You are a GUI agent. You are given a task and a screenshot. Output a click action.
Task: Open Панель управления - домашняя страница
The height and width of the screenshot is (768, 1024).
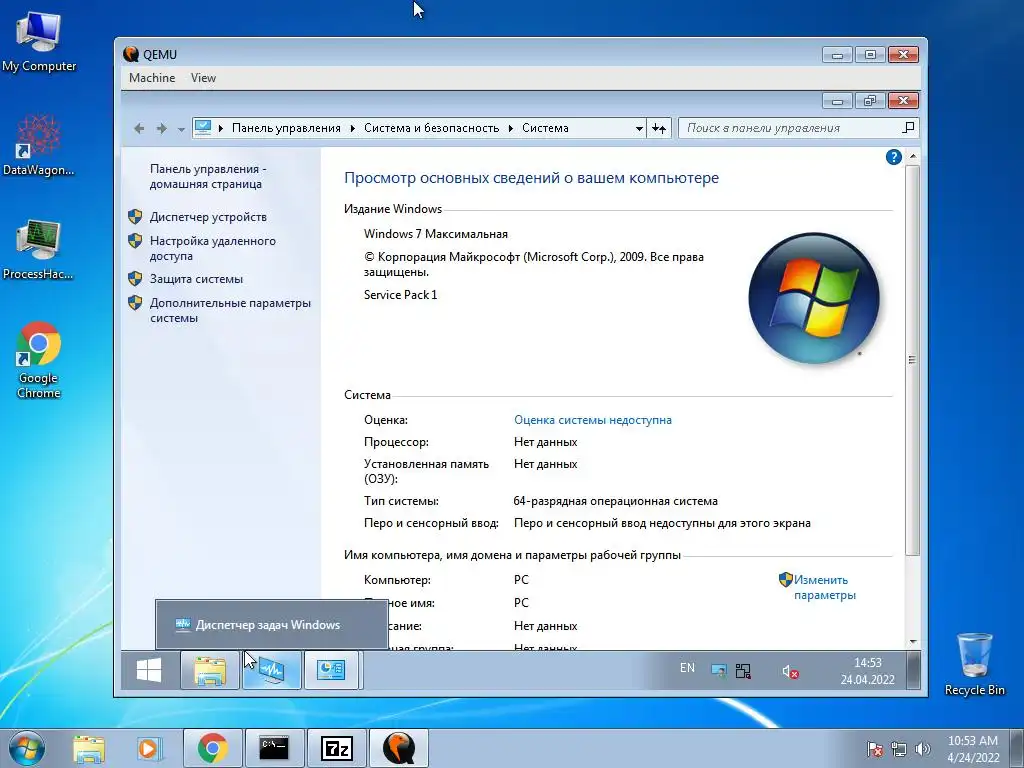208,176
